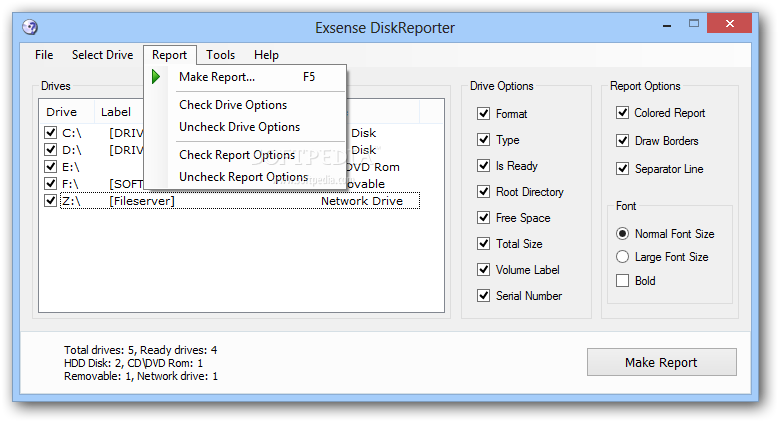Click the Removable: 1 summary line
Screen dimensions: 779x422
tap(141, 376)
